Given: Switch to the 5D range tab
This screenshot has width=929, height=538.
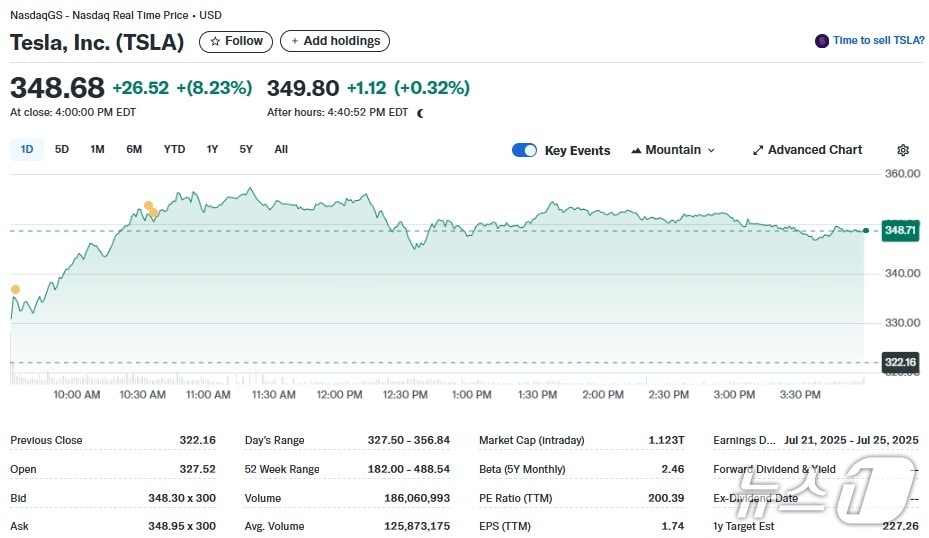Looking at the screenshot, I should [62, 150].
